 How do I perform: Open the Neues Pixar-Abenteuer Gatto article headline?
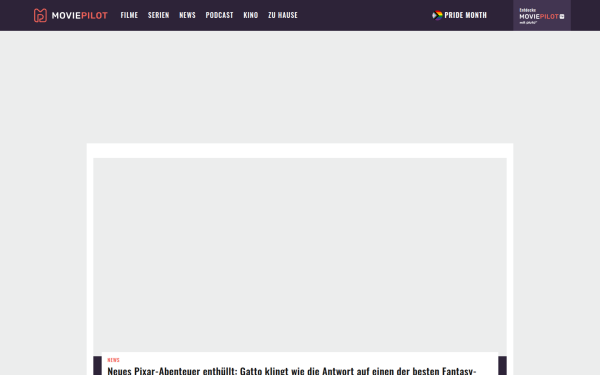tap(292, 370)
